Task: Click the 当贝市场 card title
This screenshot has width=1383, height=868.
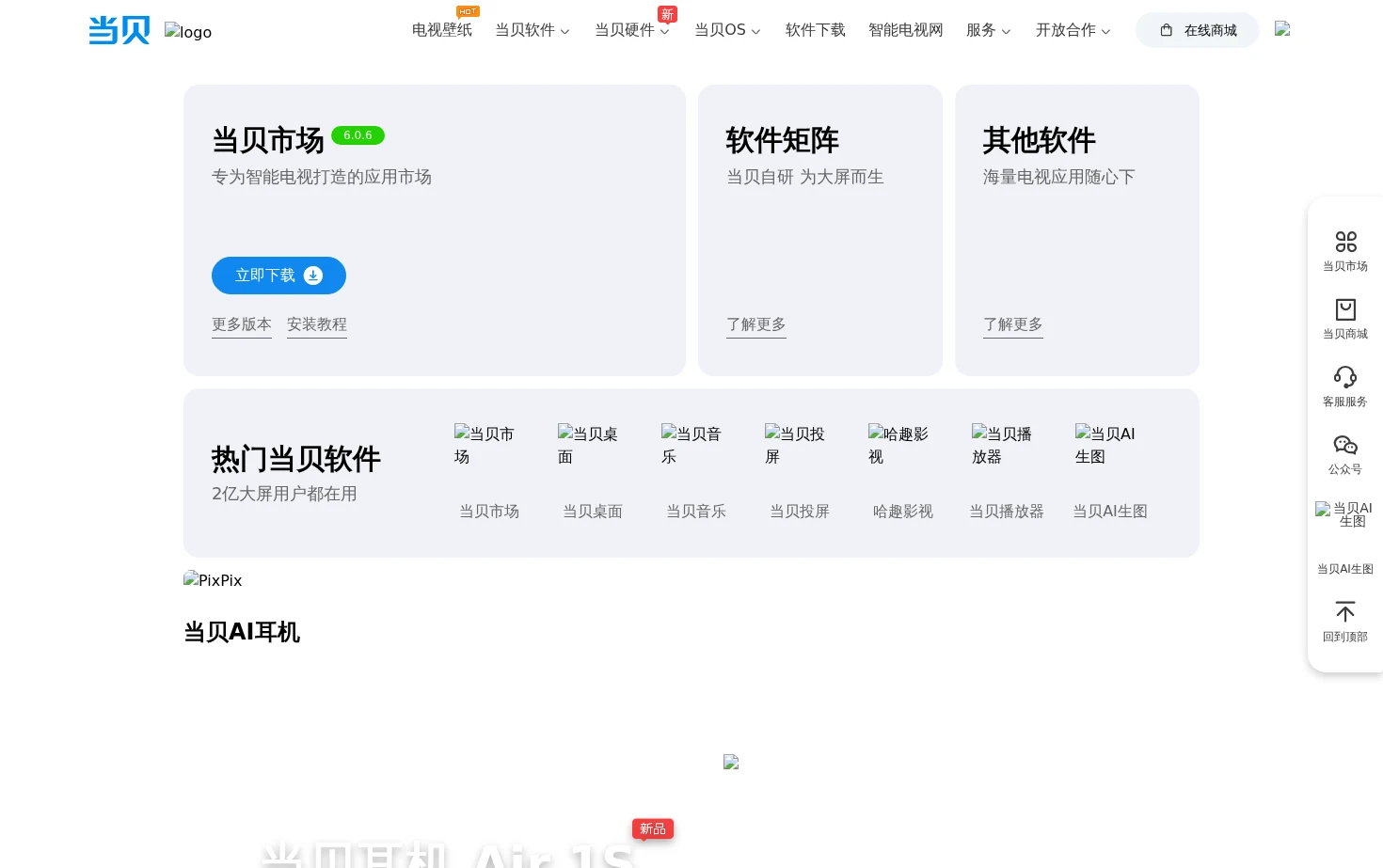Action: coord(268,140)
